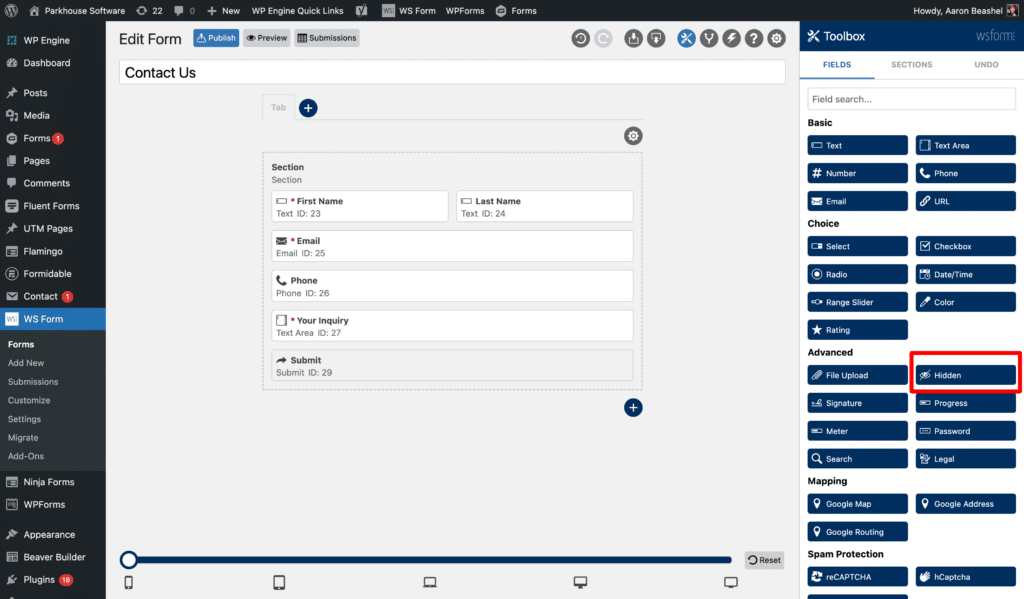
Task: Select the large desktop breakpoint icon
Action: click(x=731, y=582)
